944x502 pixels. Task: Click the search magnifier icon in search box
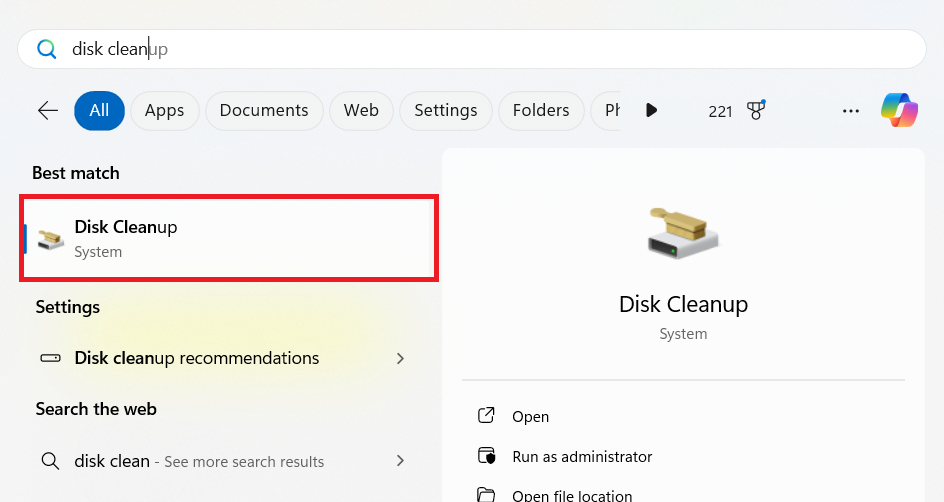pos(46,49)
